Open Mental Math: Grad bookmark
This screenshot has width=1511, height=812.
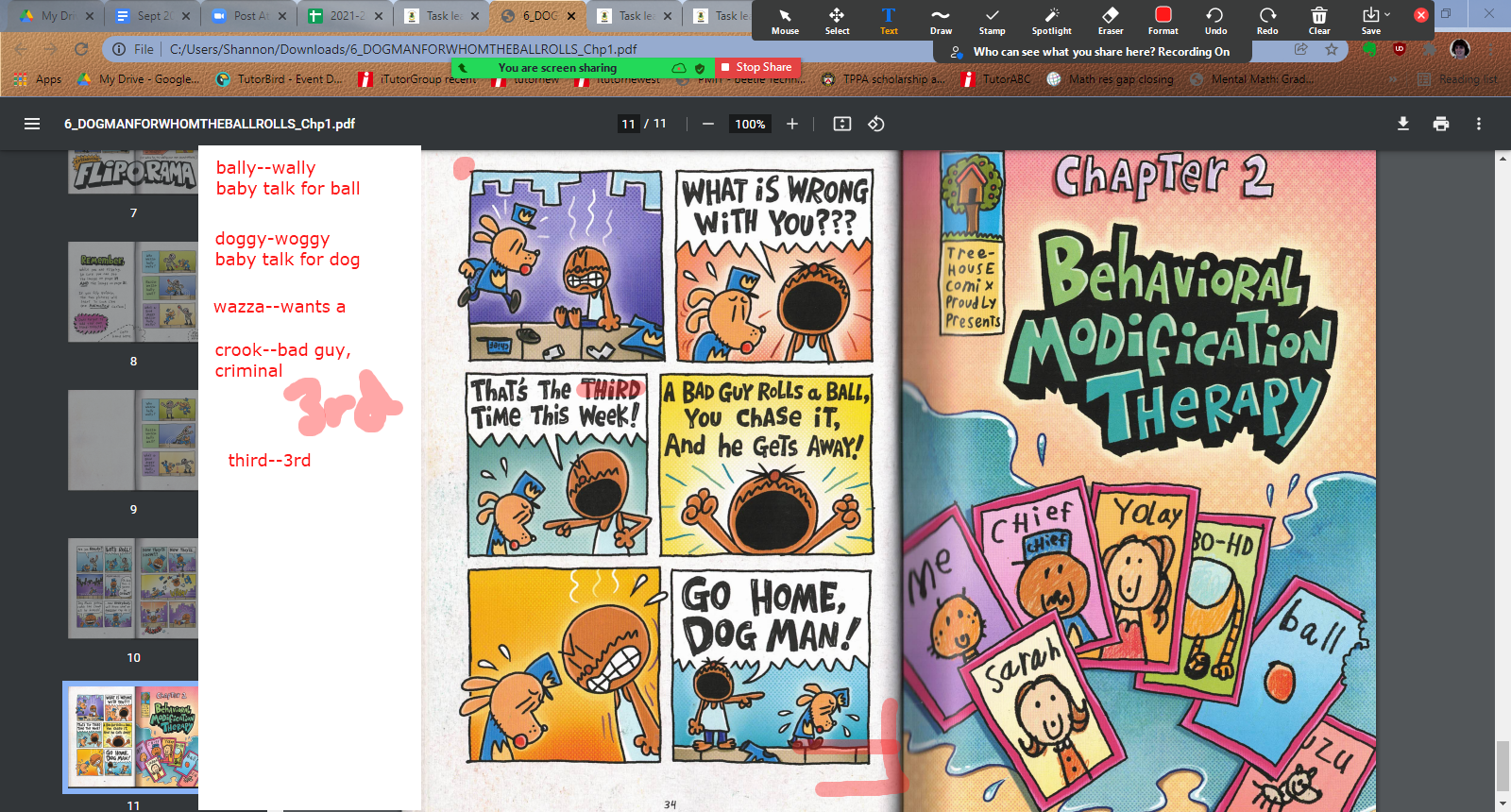point(1250,79)
